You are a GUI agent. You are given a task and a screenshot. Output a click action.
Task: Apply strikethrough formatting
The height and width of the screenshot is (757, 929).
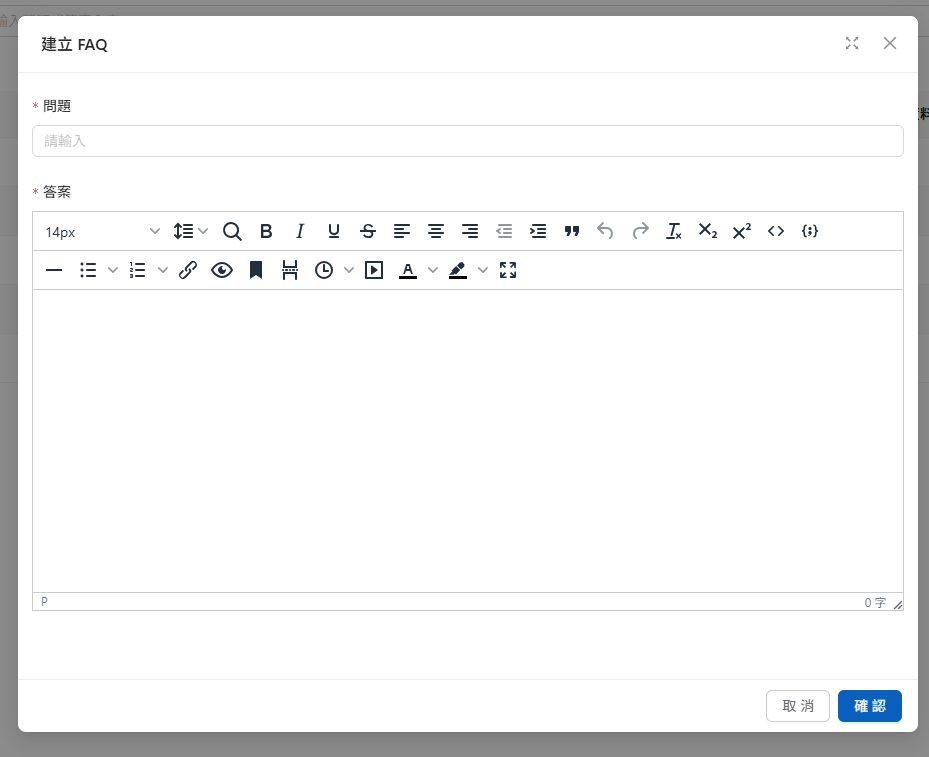(x=368, y=231)
